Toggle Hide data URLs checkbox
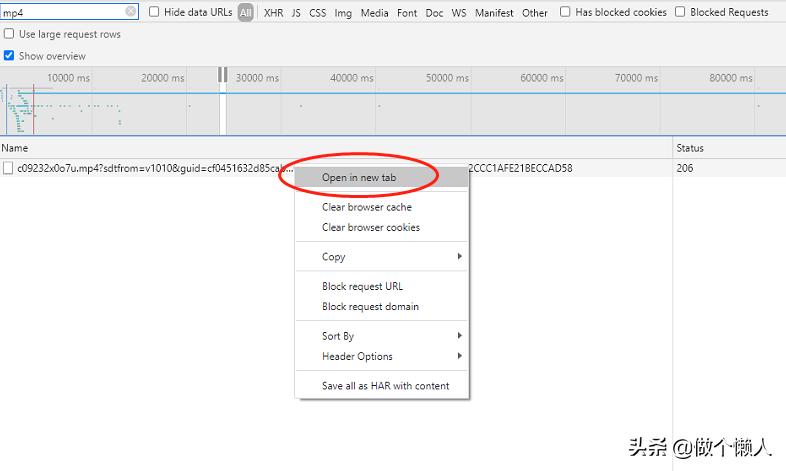 pyautogui.click(x=154, y=12)
